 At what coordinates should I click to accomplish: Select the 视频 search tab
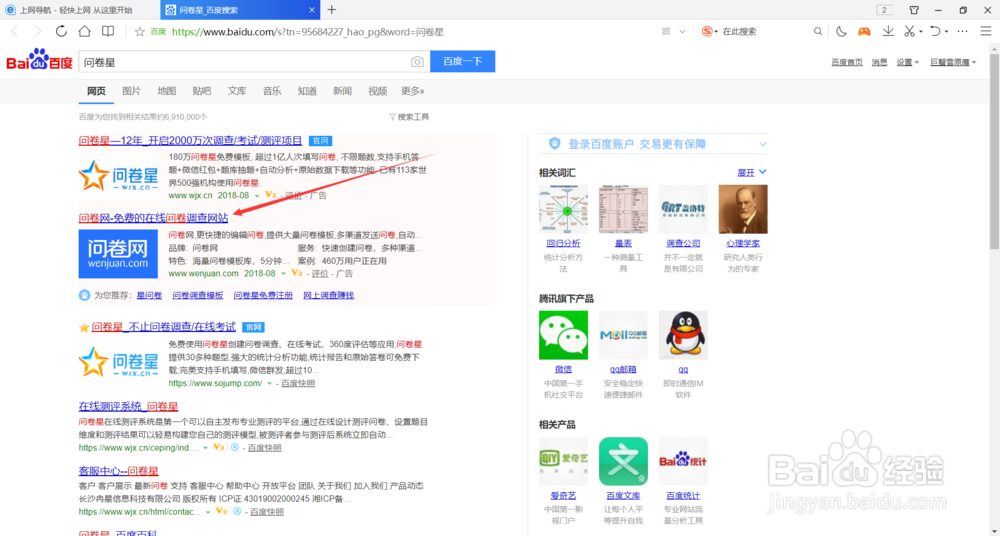pyautogui.click(x=378, y=91)
